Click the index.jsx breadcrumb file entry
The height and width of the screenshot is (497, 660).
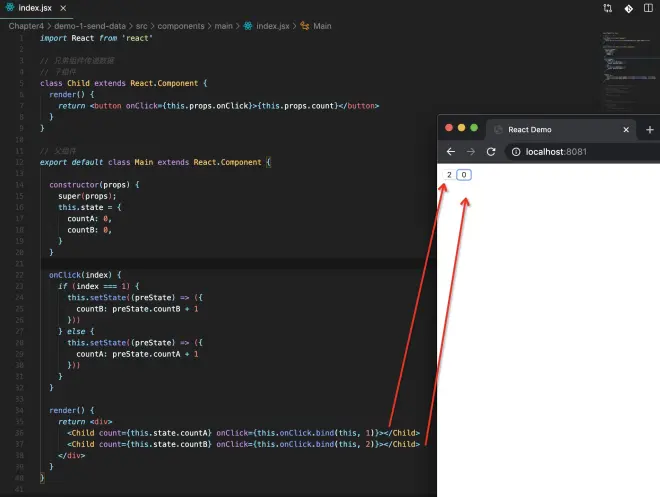[273, 26]
